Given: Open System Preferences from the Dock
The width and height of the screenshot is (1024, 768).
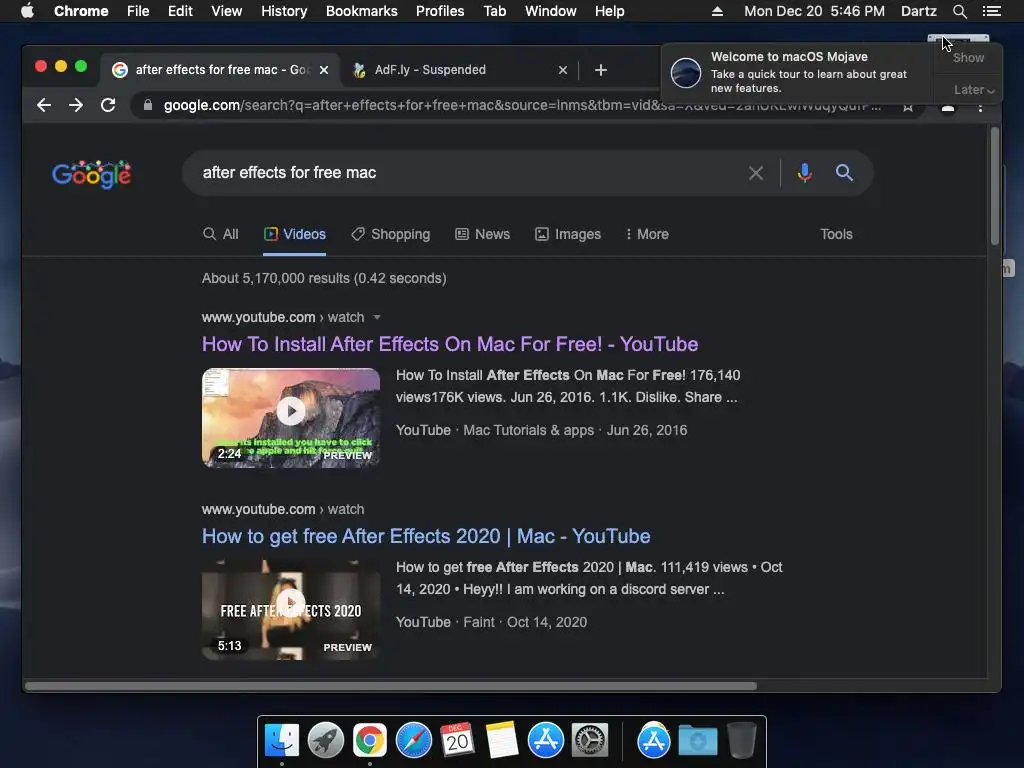Looking at the screenshot, I should click(x=590, y=741).
